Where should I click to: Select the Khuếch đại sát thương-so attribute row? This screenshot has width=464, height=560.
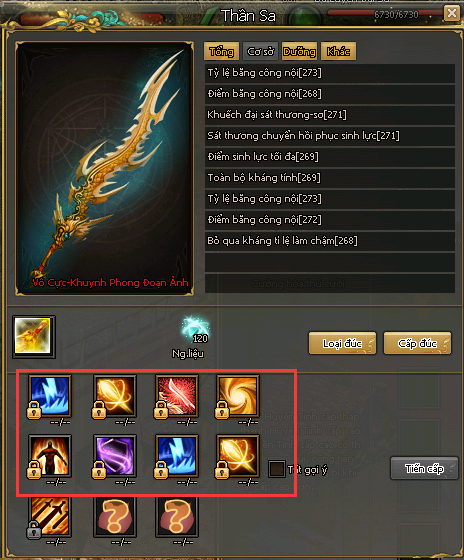coord(330,115)
